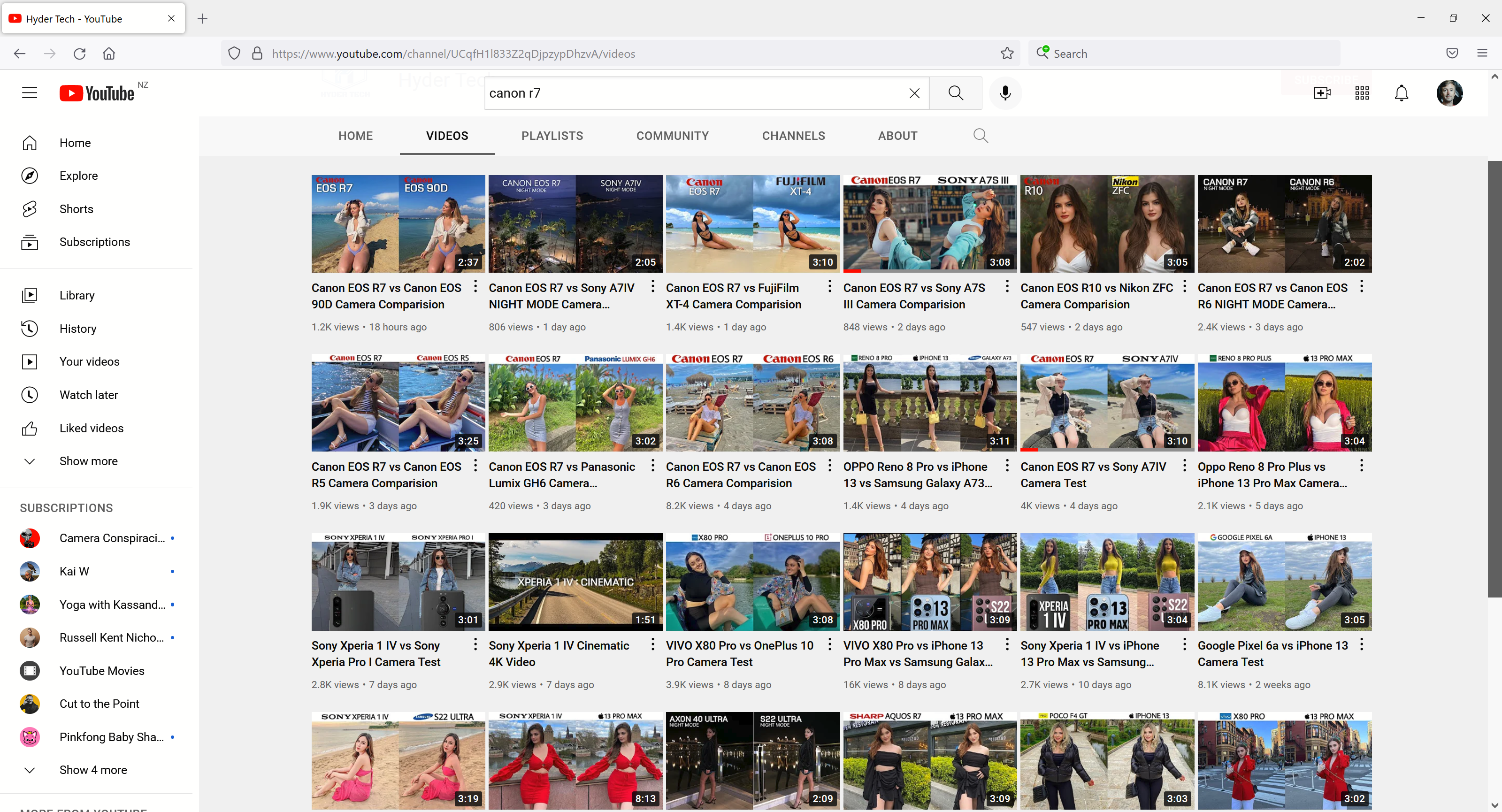Search within channel magnifier icon
Image resolution: width=1502 pixels, height=812 pixels.
pyautogui.click(x=981, y=136)
